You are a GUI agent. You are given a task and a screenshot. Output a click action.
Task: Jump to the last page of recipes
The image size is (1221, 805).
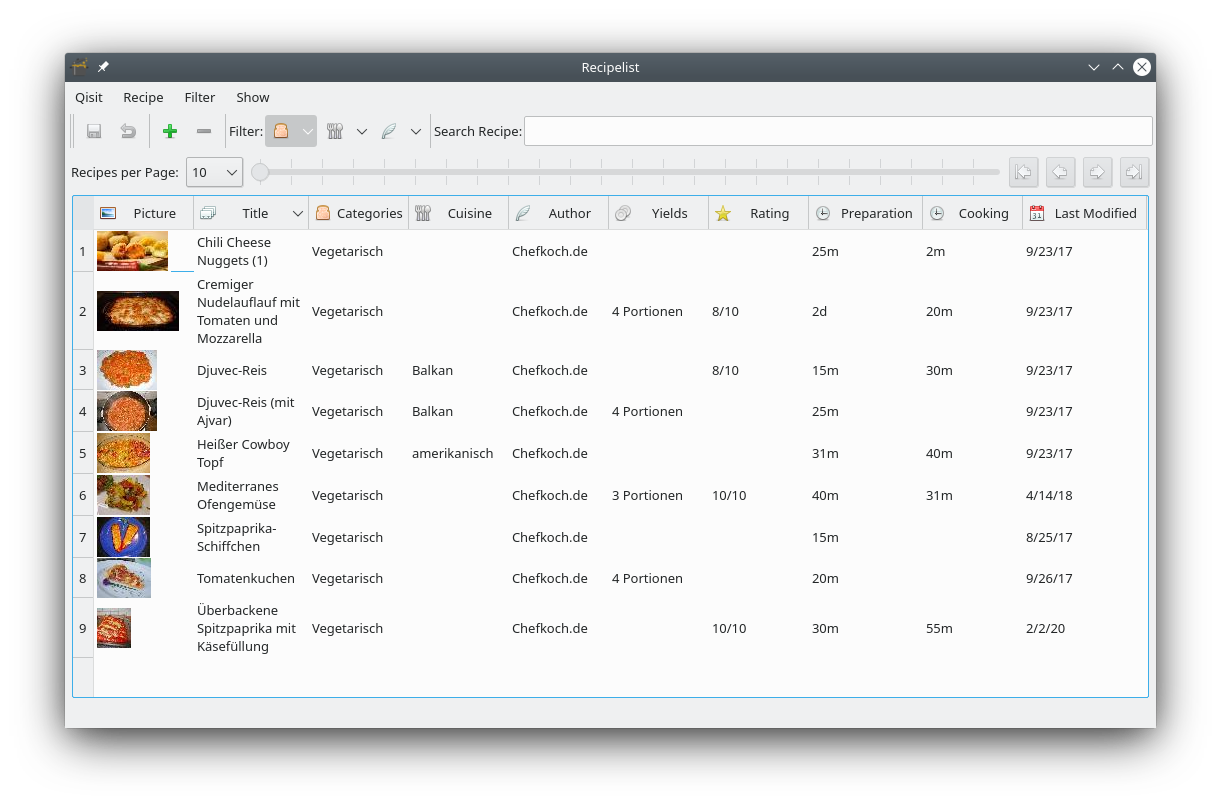click(x=1134, y=172)
